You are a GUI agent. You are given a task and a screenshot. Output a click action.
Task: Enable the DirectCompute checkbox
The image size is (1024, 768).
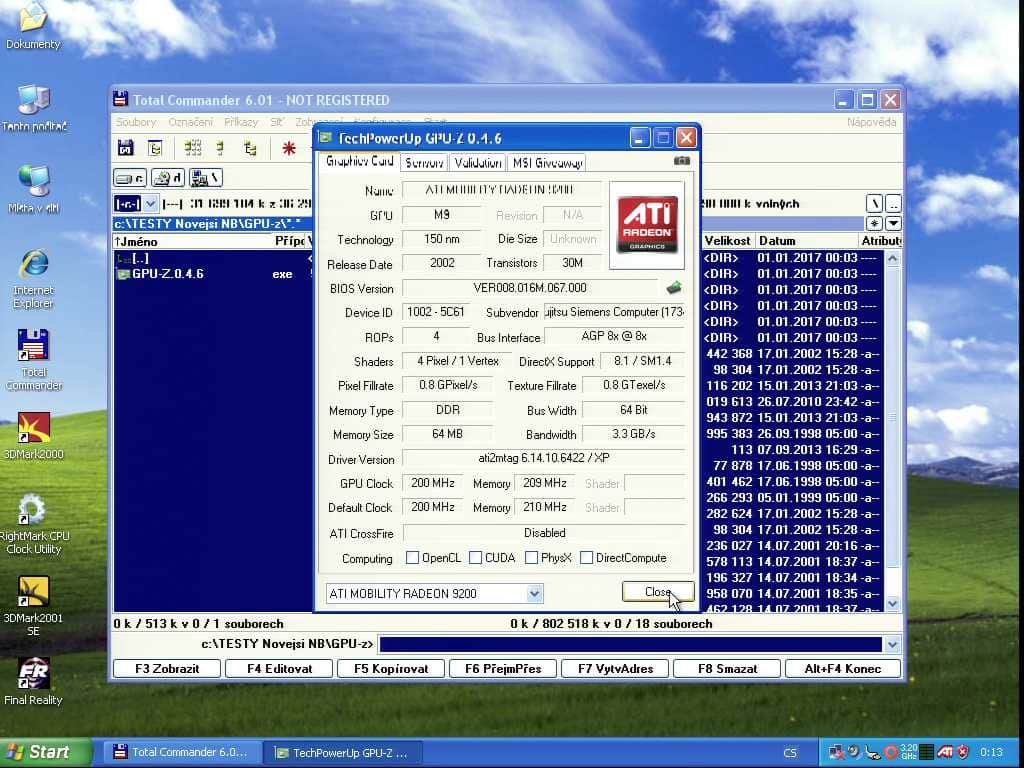[x=586, y=558]
